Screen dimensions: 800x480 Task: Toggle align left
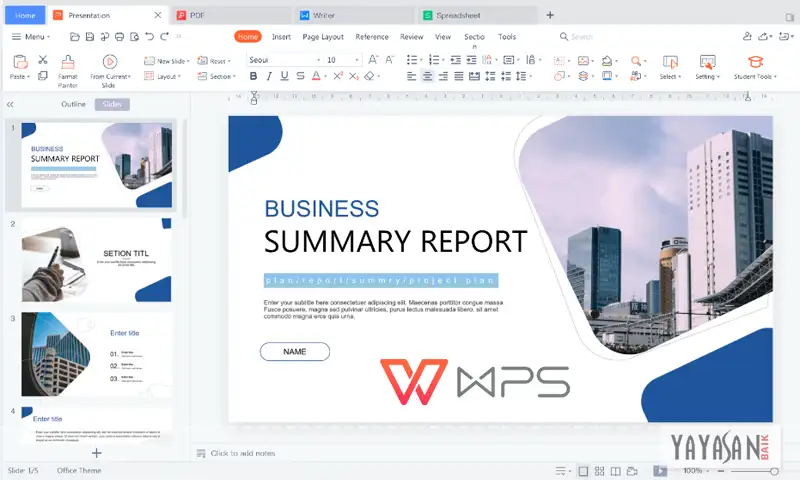(412, 76)
